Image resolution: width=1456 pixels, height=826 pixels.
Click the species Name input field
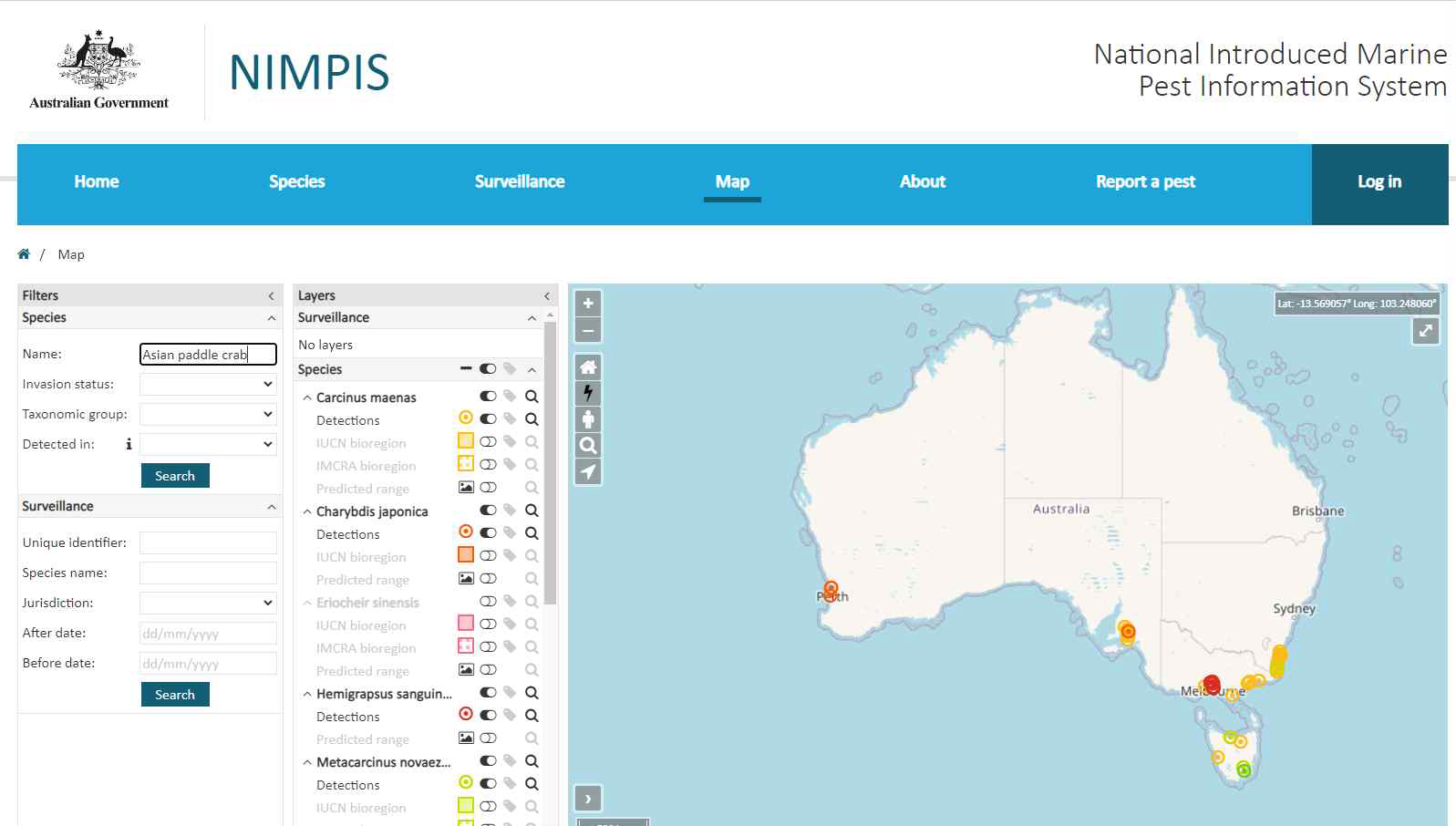coord(208,354)
